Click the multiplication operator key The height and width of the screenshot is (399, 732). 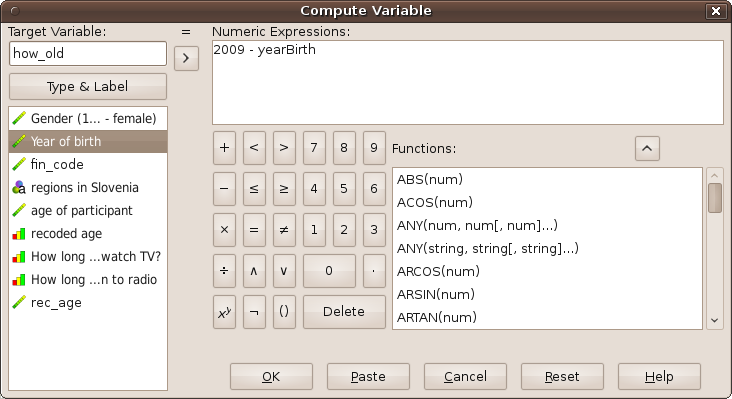point(224,230)
